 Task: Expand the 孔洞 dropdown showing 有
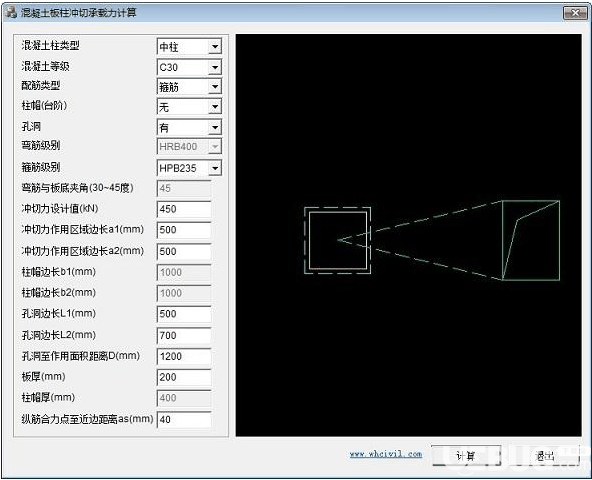[x=189, y=128]
